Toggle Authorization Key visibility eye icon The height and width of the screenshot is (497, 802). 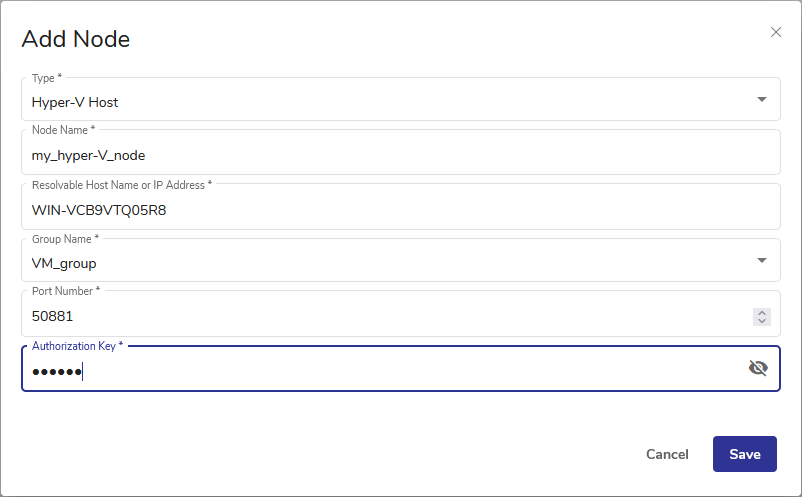pyautogui.click(x=758, y=368)
